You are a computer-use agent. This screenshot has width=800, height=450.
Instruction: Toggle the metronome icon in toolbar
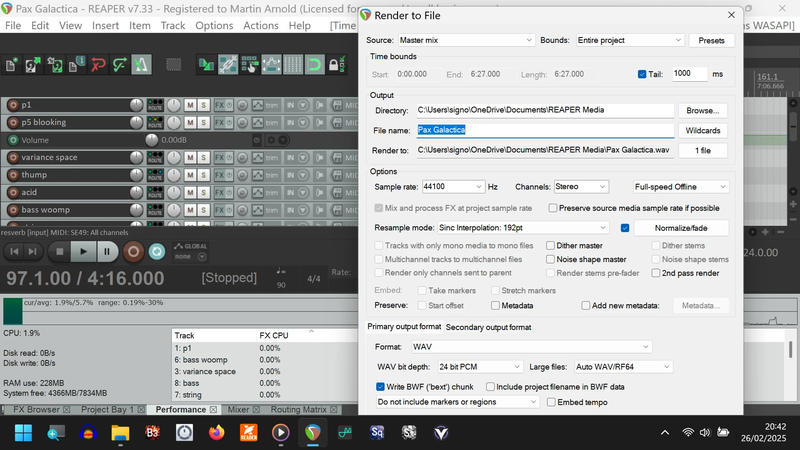[141, 65]
